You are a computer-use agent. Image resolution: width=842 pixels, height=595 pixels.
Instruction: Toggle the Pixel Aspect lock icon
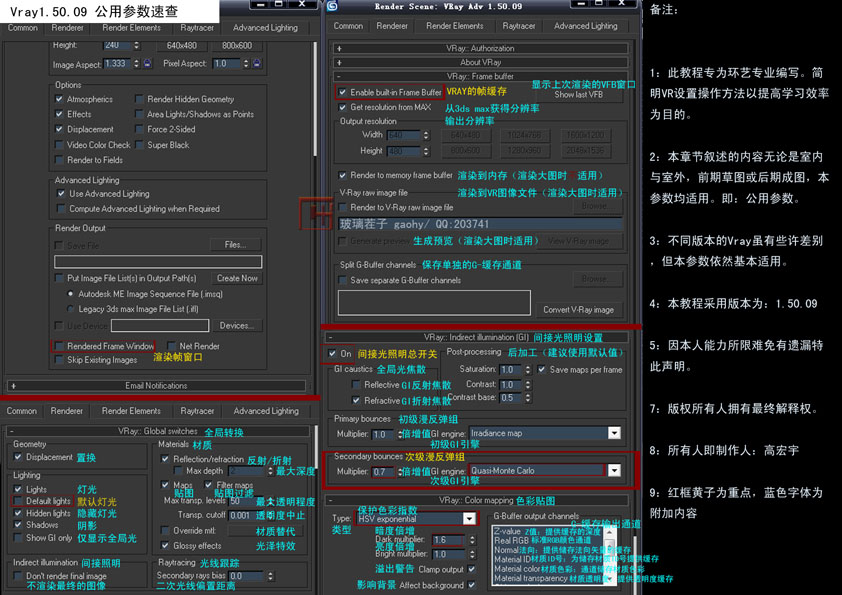pyautogui.click(x=257, y=63)
